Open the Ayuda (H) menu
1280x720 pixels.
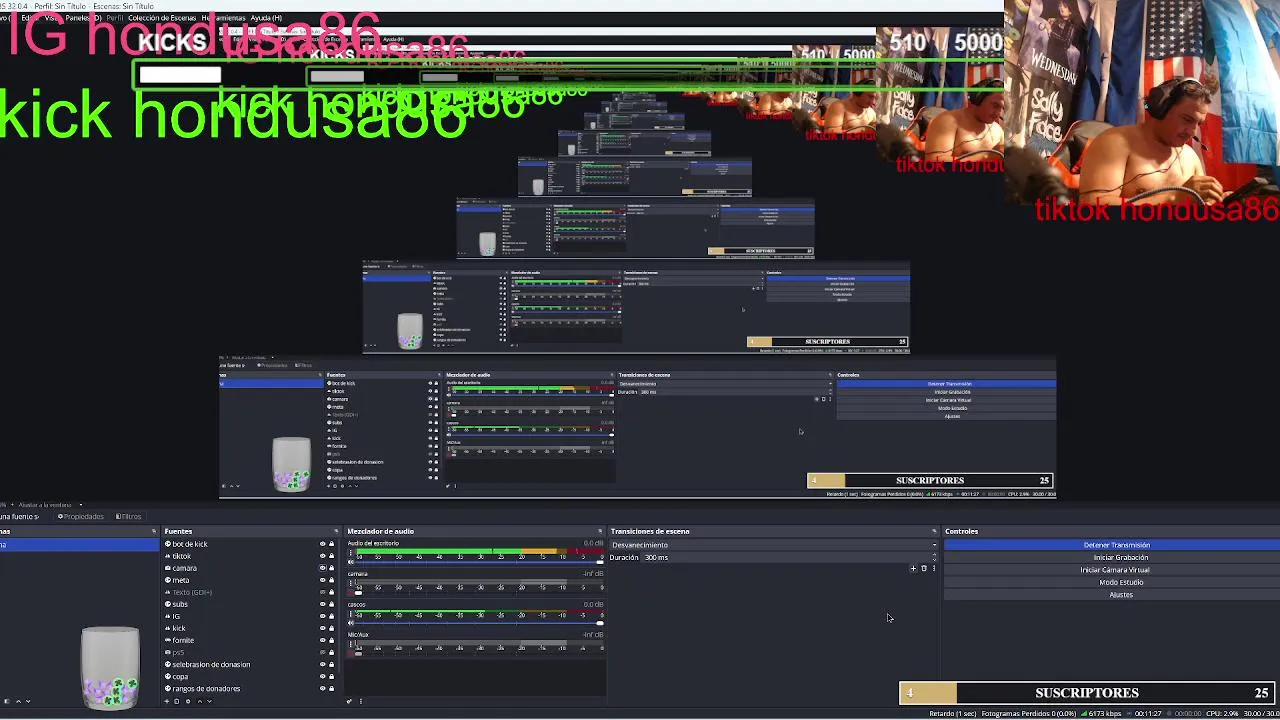tap(266, 18)
